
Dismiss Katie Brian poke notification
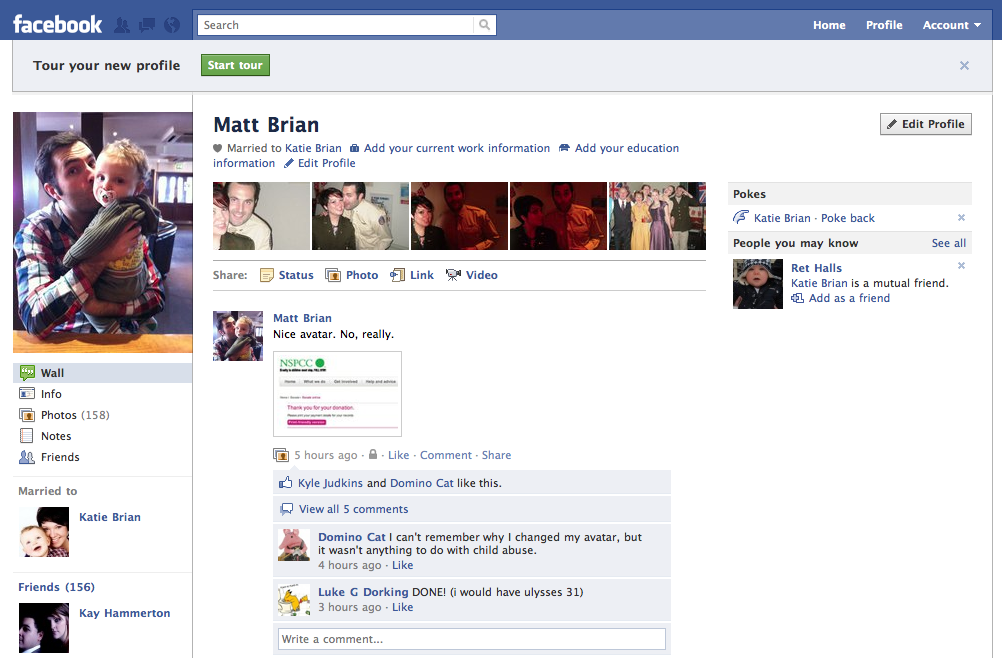click(x=961, y=218)
